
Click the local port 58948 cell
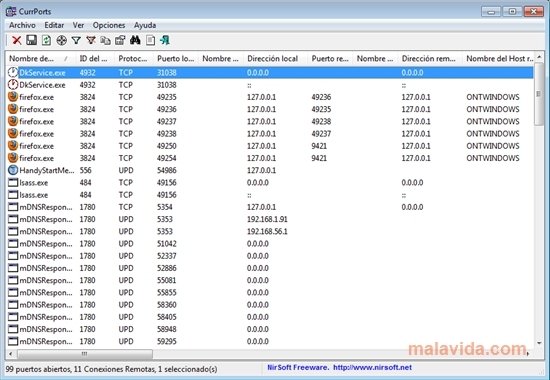click(x=167, y=329)
